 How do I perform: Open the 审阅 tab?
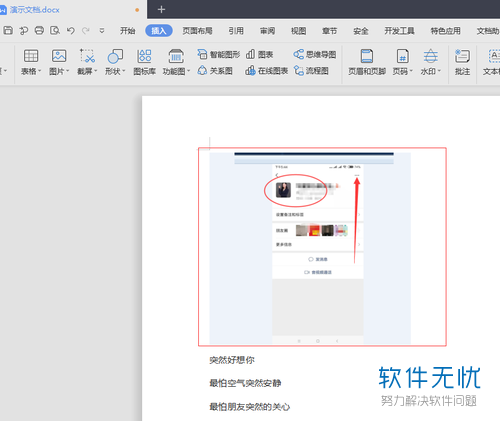(x=267, y=31)
